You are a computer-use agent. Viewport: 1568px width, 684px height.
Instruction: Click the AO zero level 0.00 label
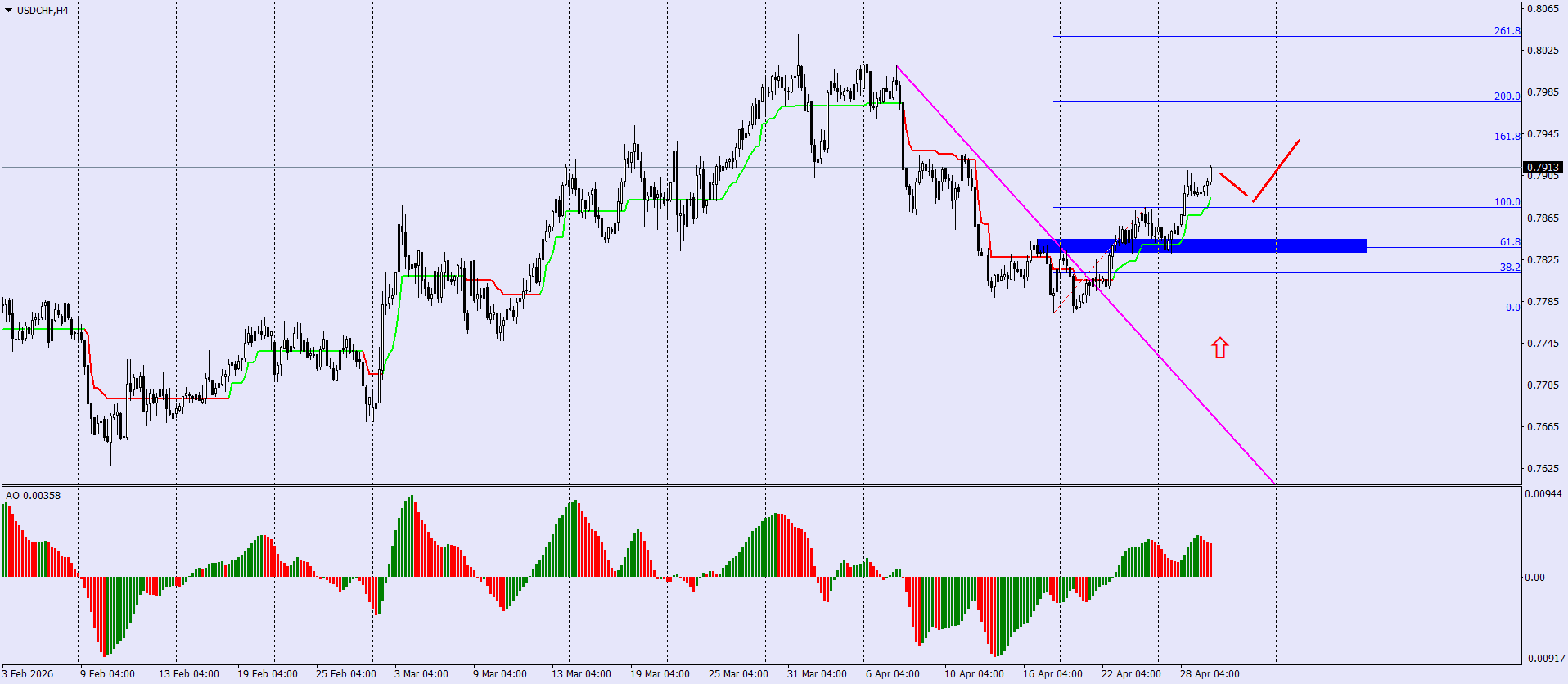(x=1534, y=578)
